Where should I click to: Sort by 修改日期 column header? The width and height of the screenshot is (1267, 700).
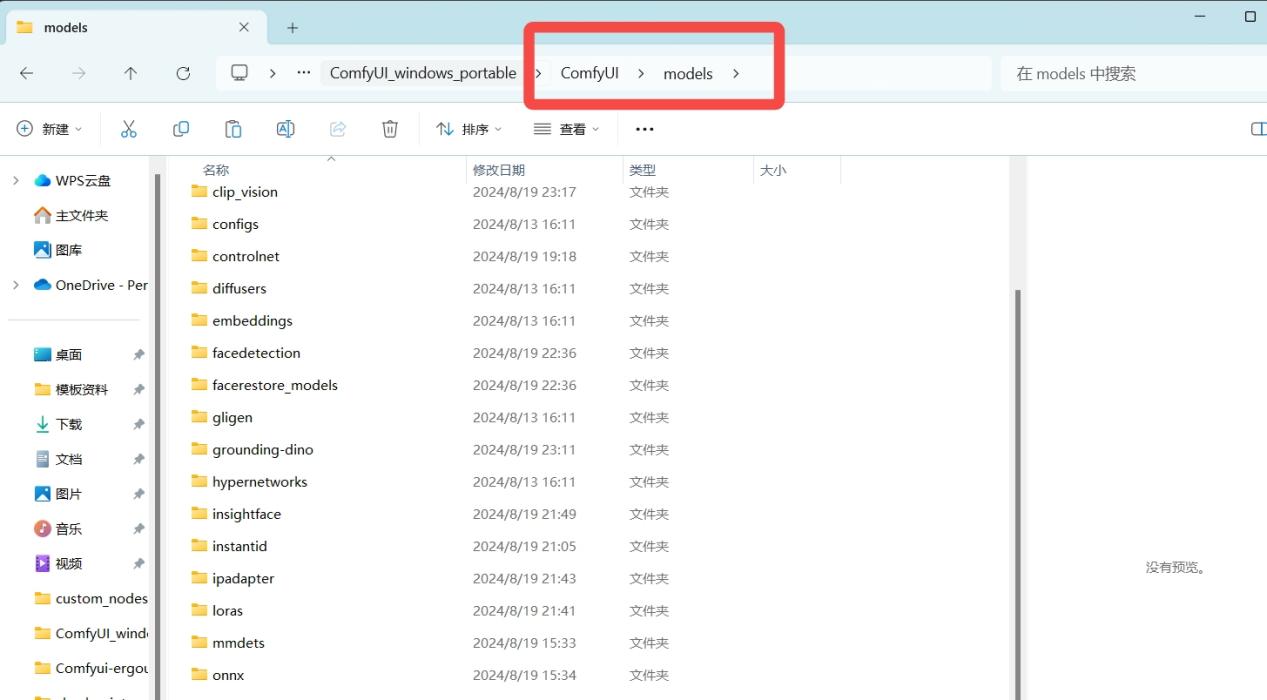[499, 170]
